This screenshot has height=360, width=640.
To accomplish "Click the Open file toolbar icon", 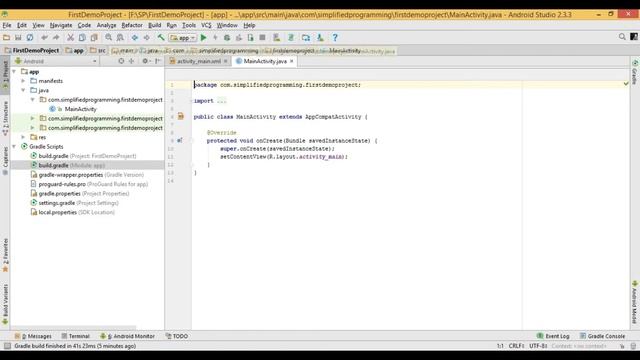I will 7,38.
